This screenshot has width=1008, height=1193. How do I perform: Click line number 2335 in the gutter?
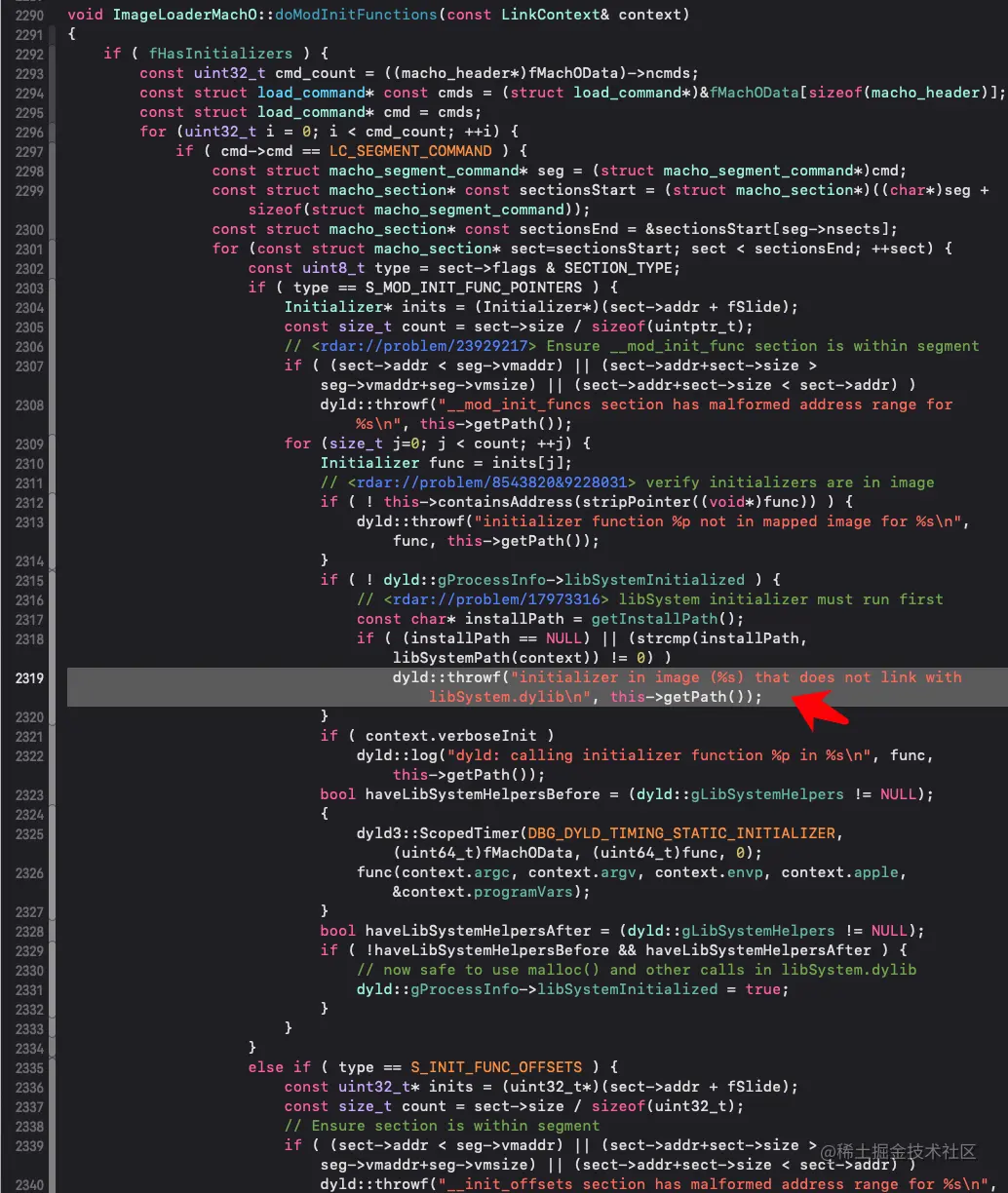28,1067
